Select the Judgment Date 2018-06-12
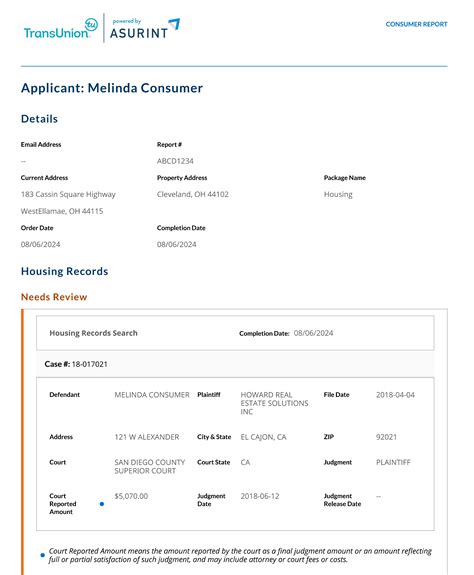 [x=260, y=496]
